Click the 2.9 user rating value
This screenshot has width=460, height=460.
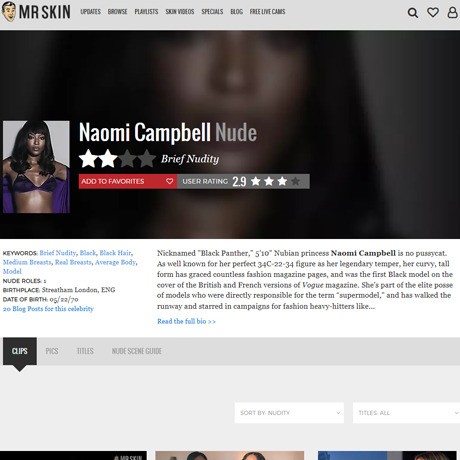point(239,181)
